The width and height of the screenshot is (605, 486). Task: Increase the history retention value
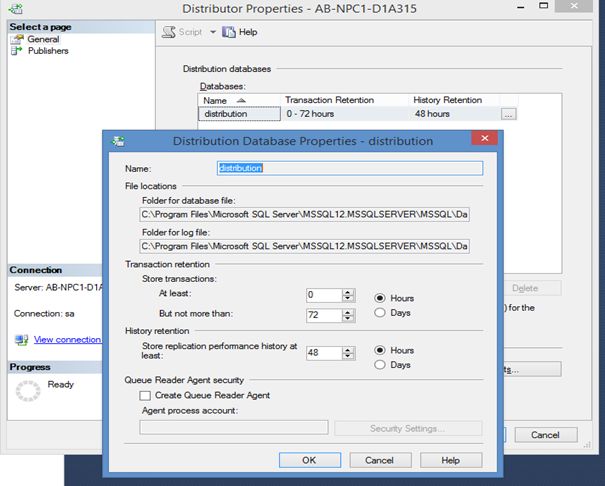(x=348, y=350)
